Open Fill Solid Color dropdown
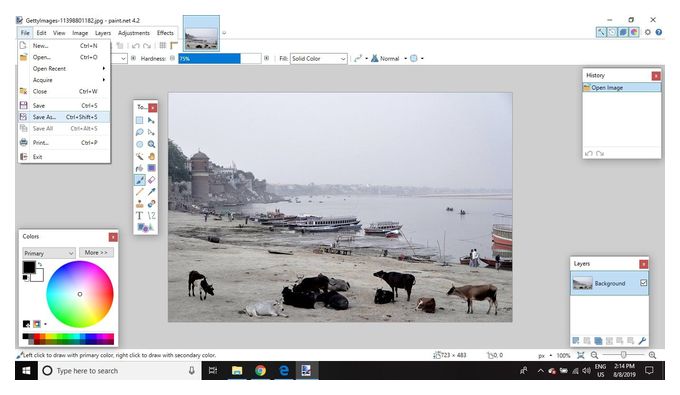The height and width of the screenshot is (395, 680). [319, 59]
